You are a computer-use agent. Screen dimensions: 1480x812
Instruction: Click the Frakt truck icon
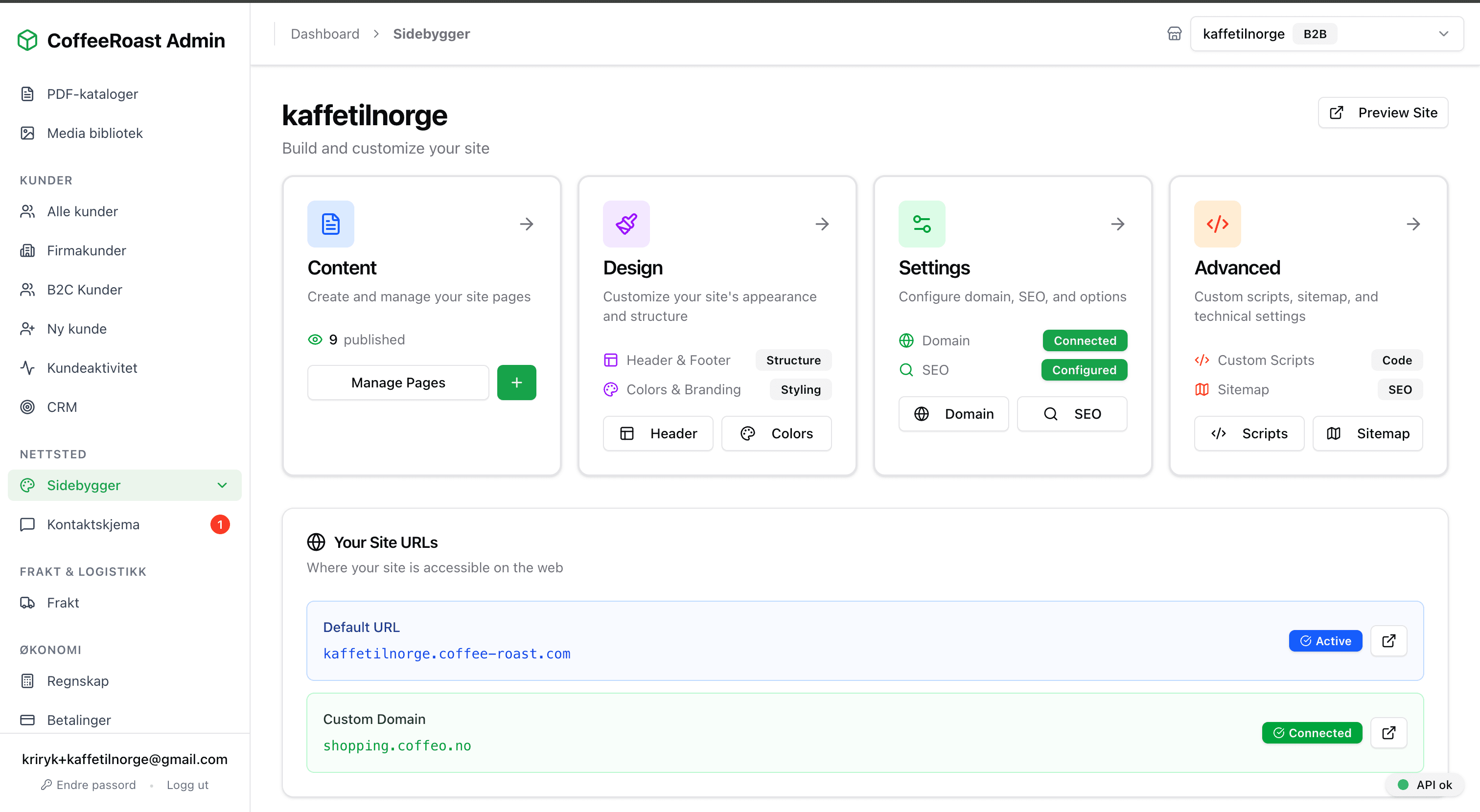(x=27, y=602)
